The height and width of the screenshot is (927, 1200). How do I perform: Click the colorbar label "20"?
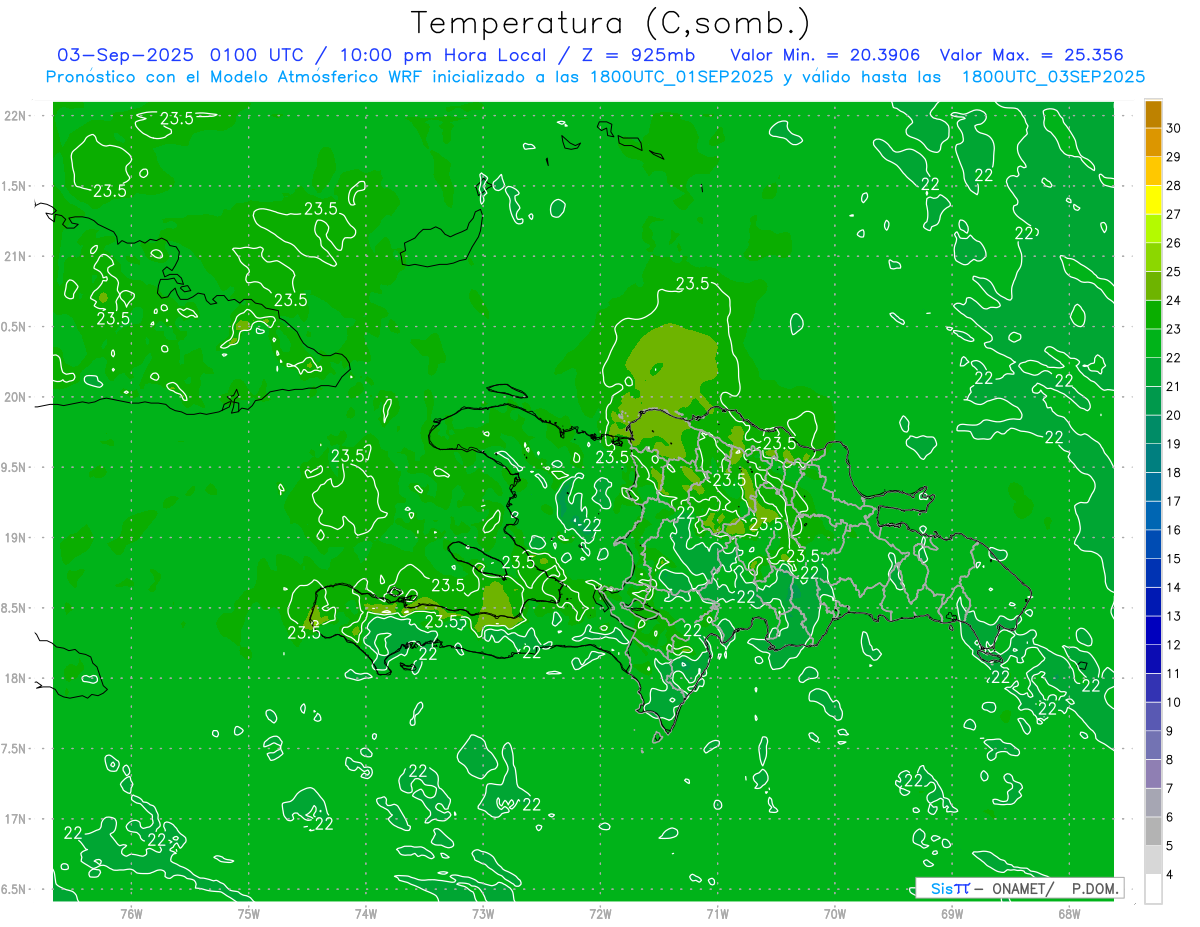(1174, 415)
